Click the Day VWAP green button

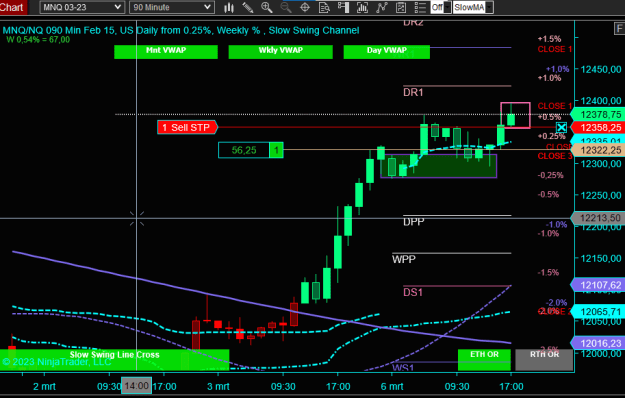(x=387, y=52)
